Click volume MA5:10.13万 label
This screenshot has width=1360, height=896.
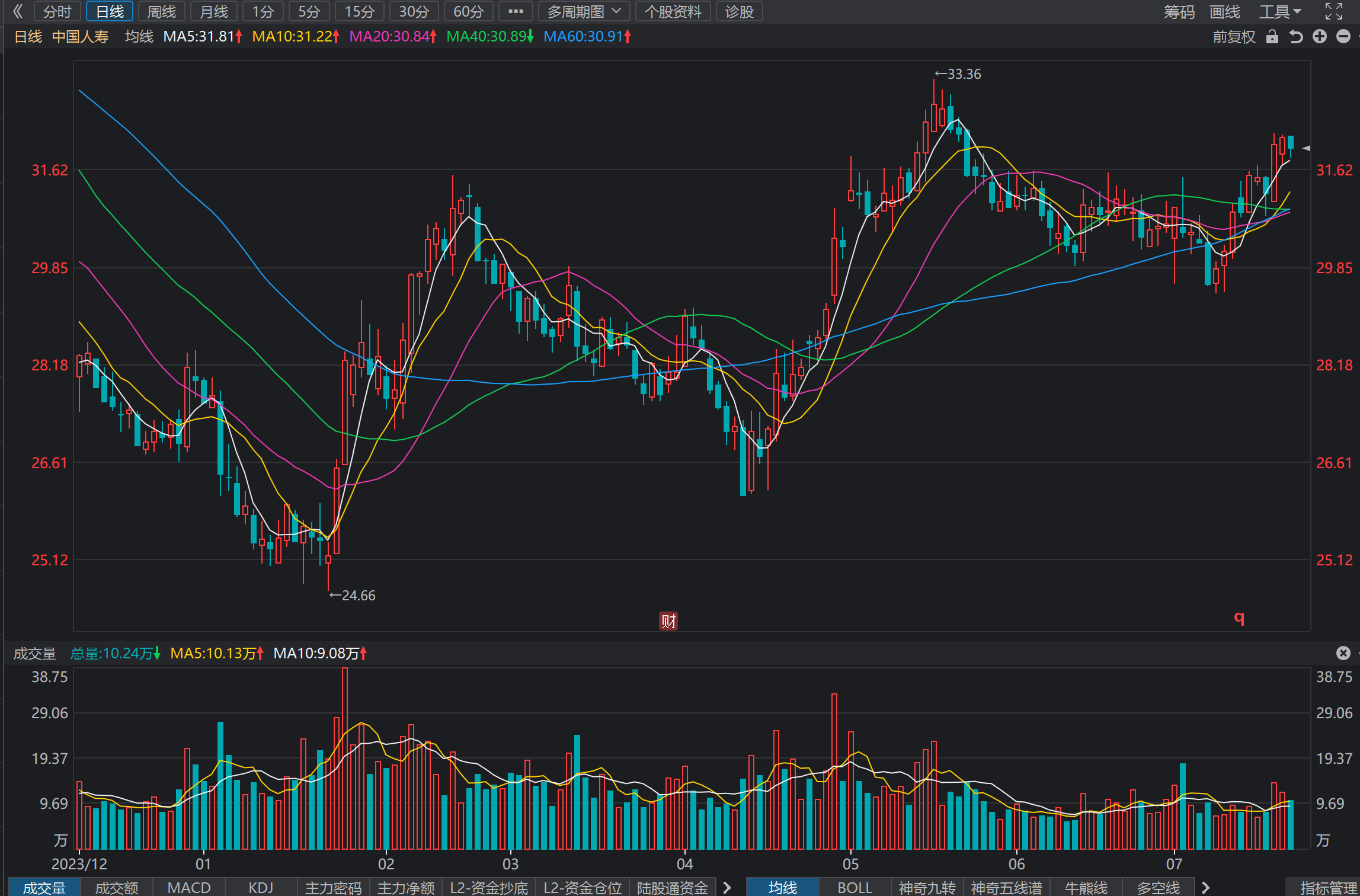click(217, 653)
